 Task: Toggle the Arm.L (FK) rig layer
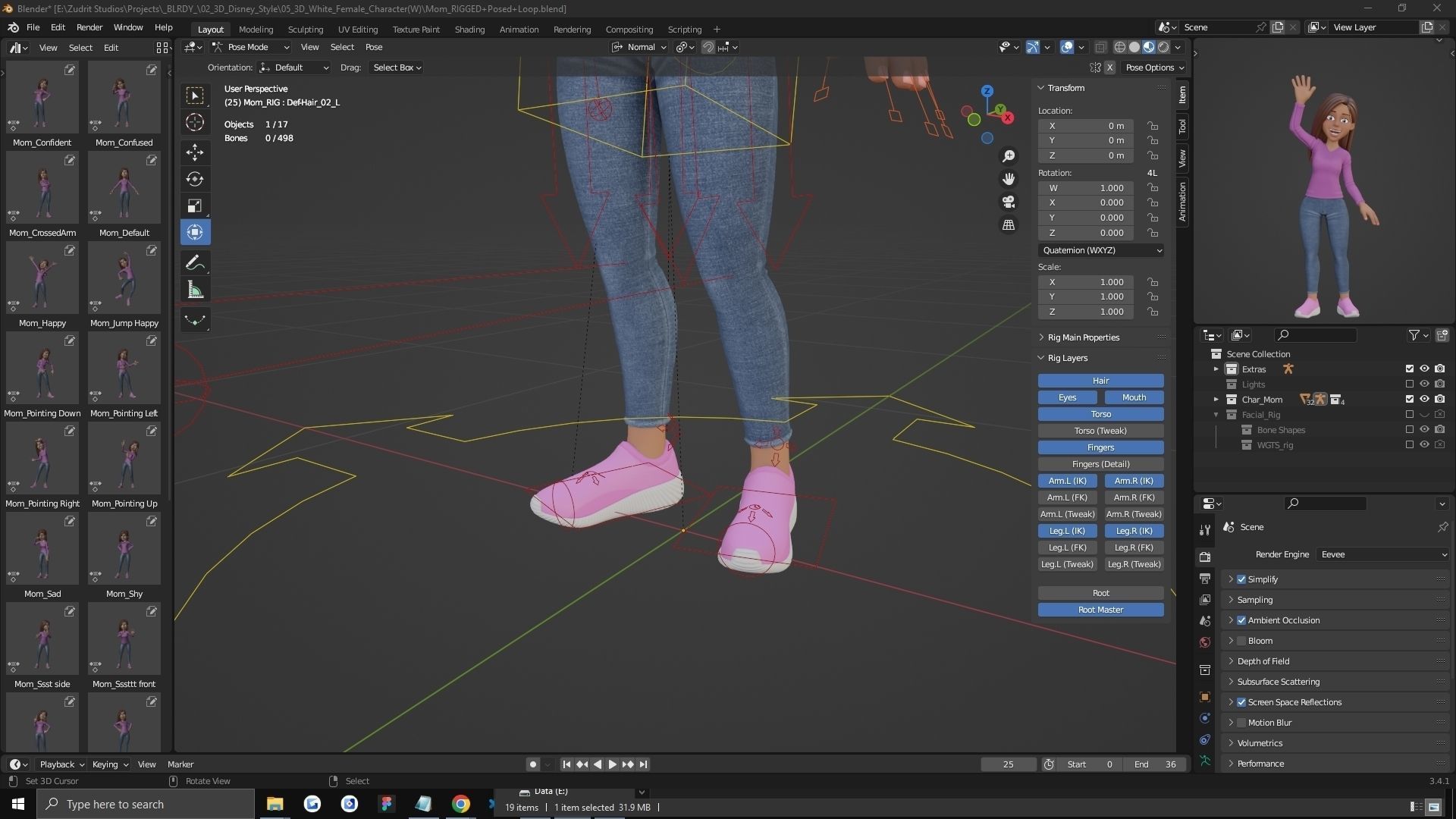tap(1067, 497)
